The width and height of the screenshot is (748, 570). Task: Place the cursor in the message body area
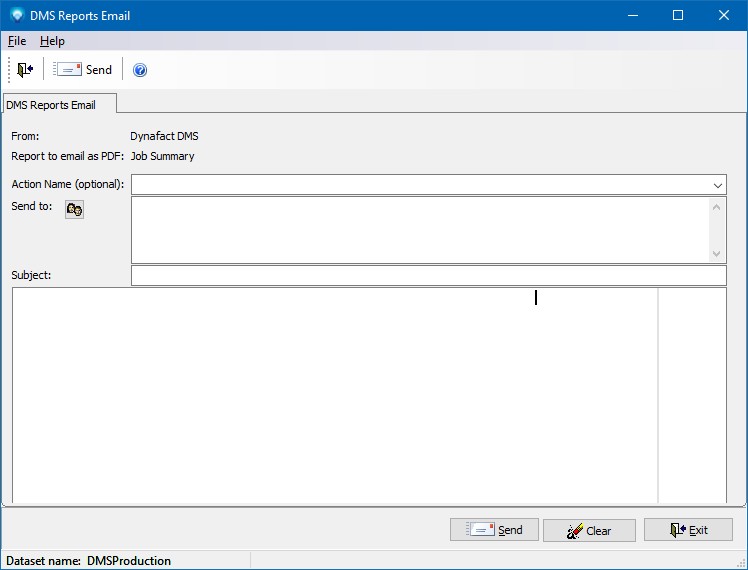coord(335,395)
